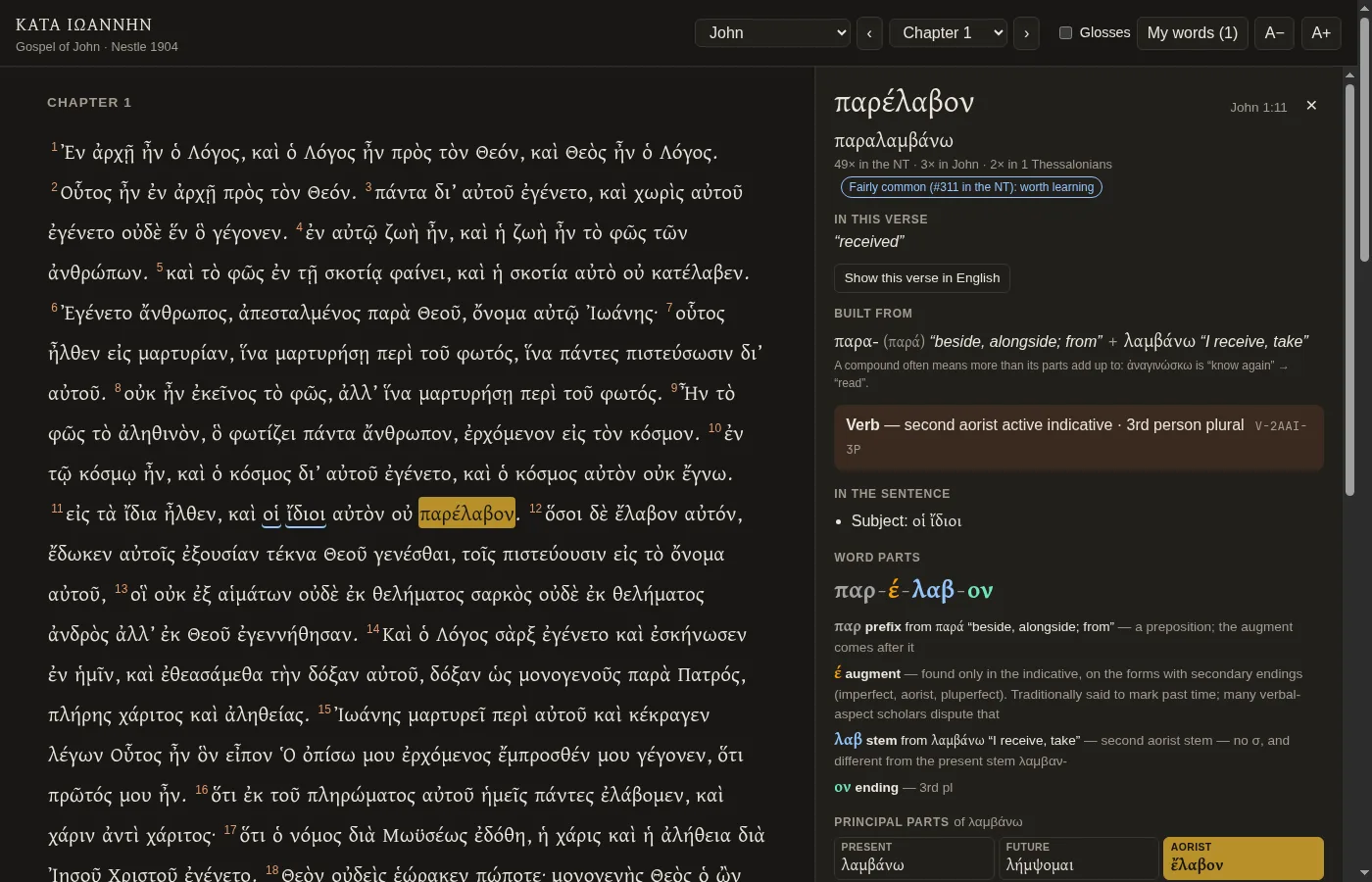Click the ΚΑΤΑ ΙΩΑΝΝΗΝ title
The width and height of the screenshot is (1372, 882).
click(x=84, y=24)
